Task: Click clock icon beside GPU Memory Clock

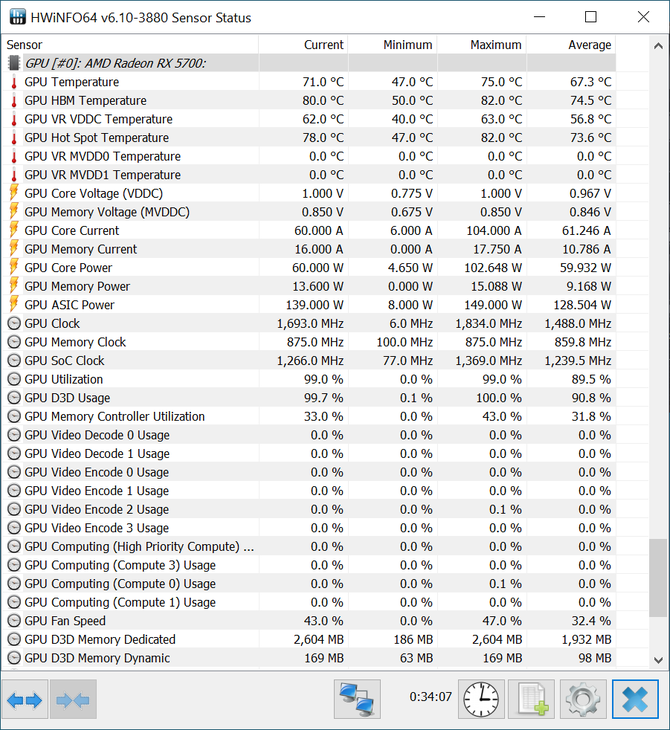Action: (x=14, y=342)
